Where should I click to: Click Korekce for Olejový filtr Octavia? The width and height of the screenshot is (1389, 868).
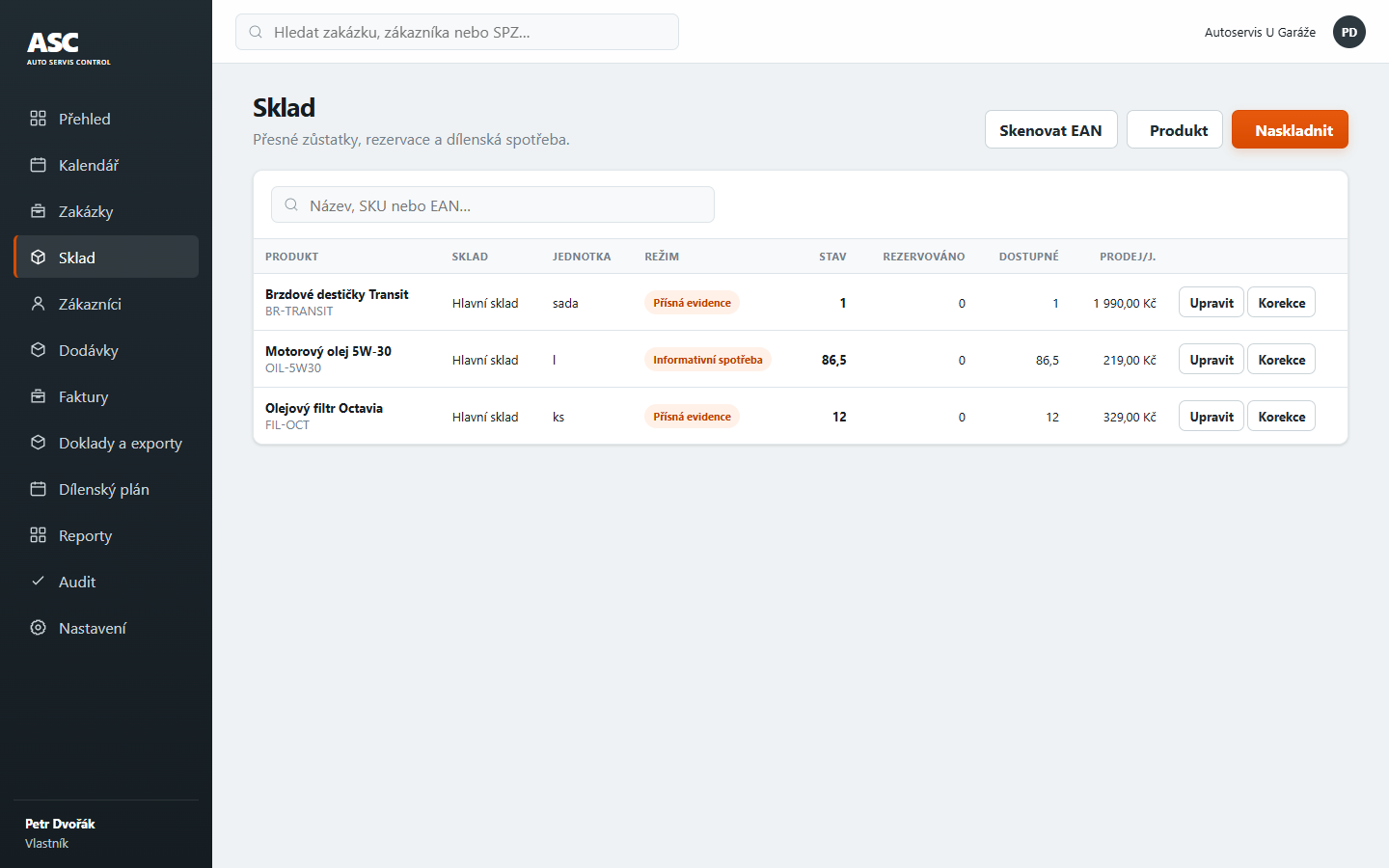click(1282, 417)
